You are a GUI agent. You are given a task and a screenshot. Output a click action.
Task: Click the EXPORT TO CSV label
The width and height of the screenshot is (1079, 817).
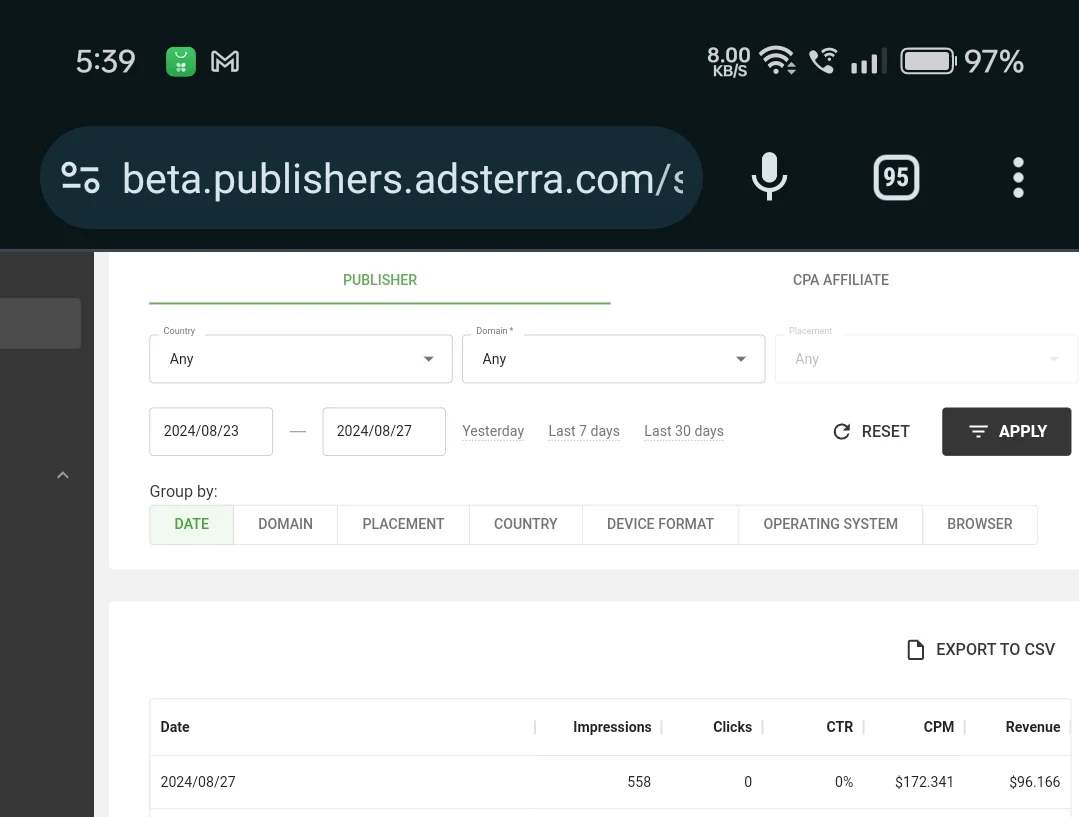(995, 650)
